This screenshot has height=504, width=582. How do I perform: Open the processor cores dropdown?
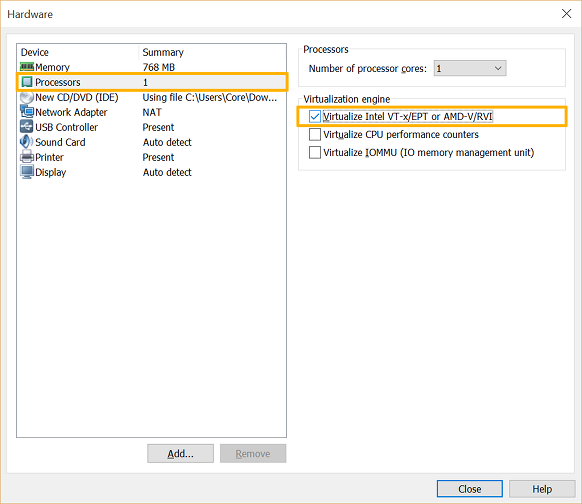(x=470, y=68)
